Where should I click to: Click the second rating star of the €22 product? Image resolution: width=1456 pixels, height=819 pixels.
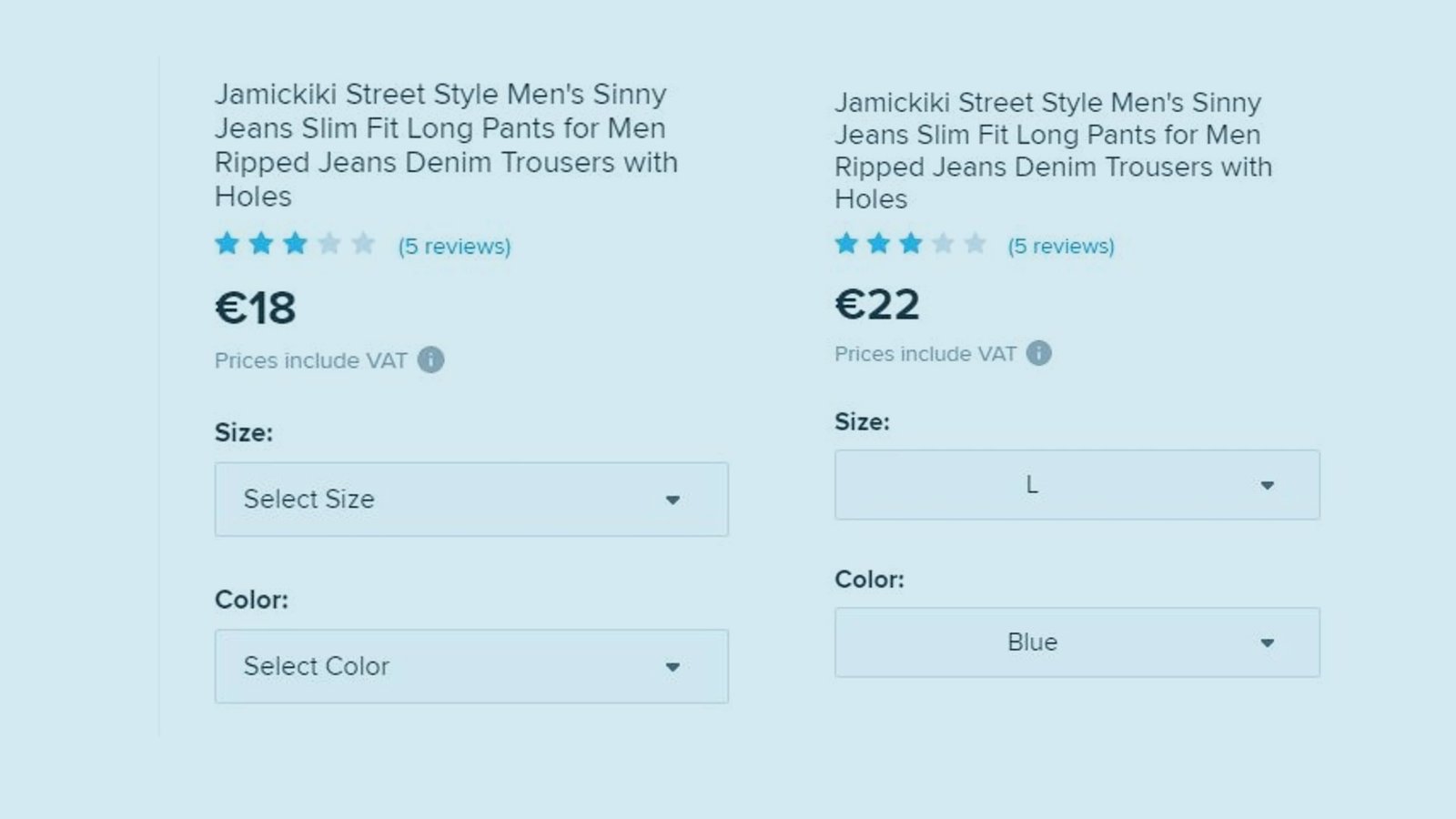point(878,244)
